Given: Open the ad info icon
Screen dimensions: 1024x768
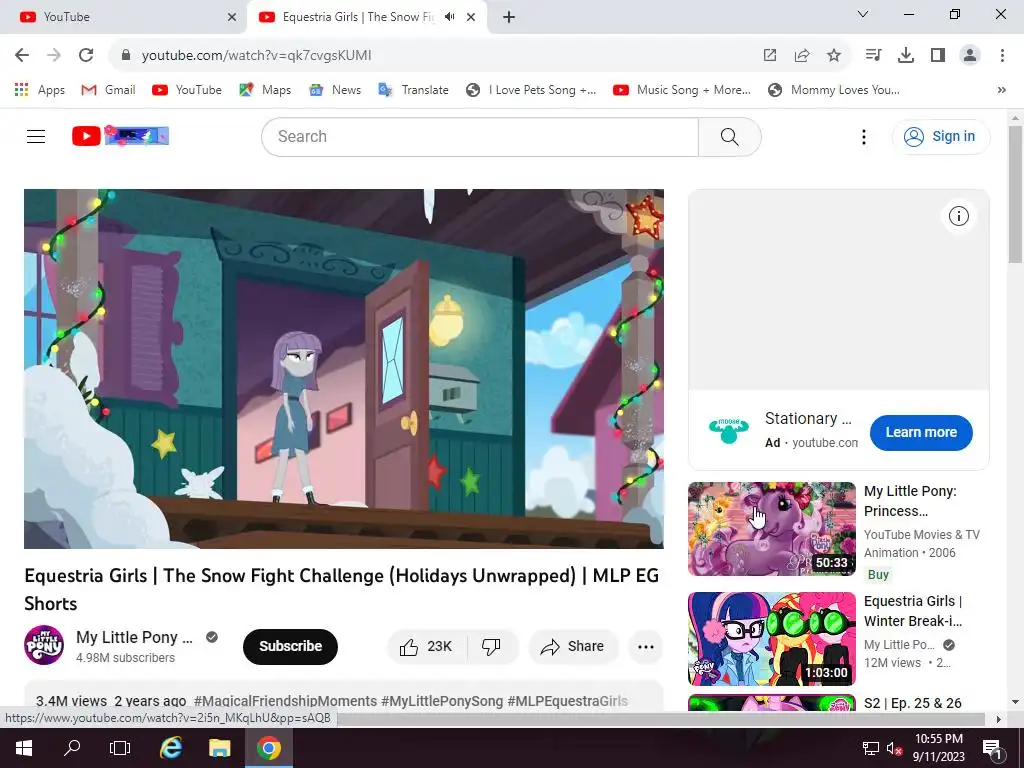Looking at the screenshot, I should (x=958, y=216).
